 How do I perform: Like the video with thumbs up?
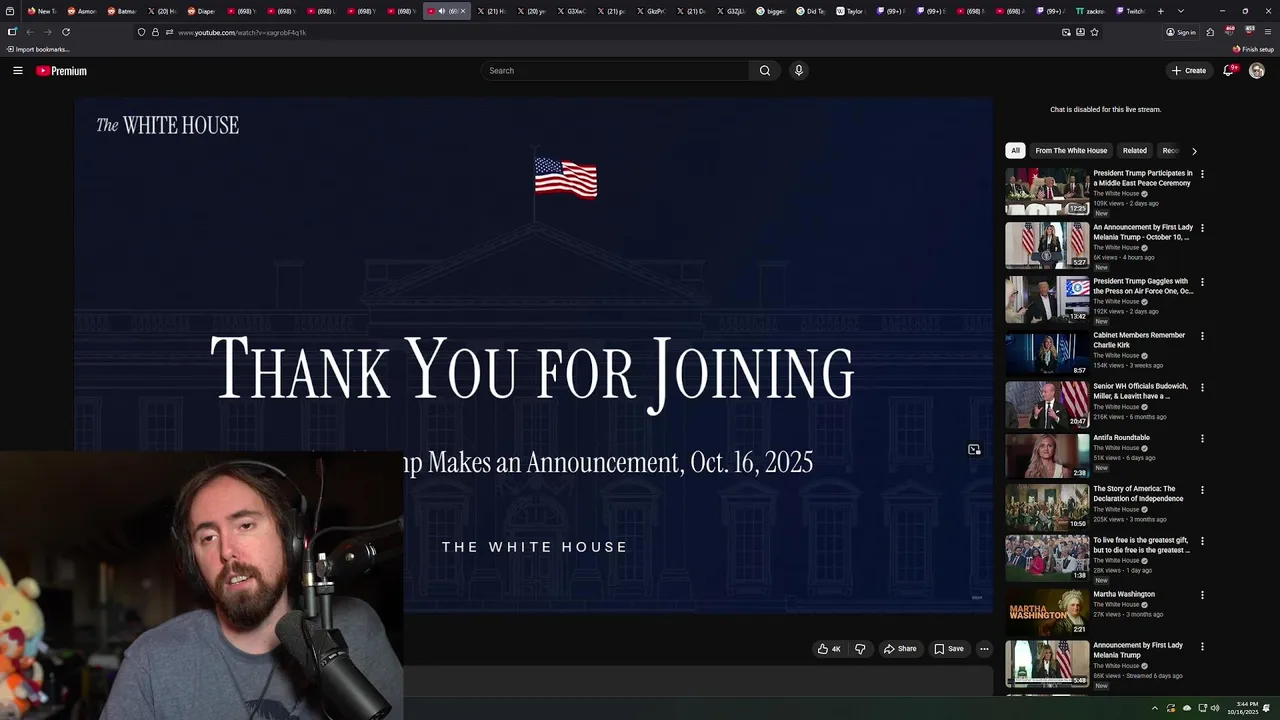pos(829,649)
